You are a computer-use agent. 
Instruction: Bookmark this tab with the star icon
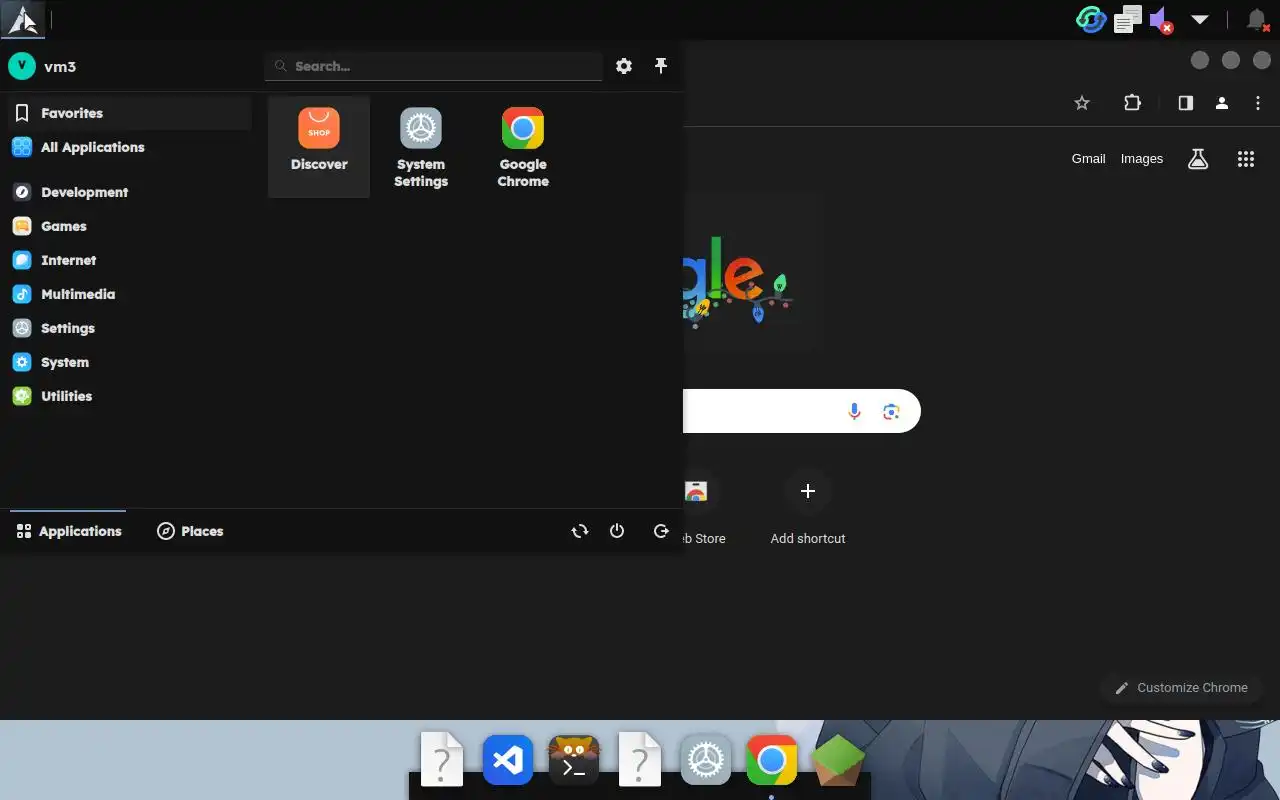pyautogui.click(x=1082, y=103)
